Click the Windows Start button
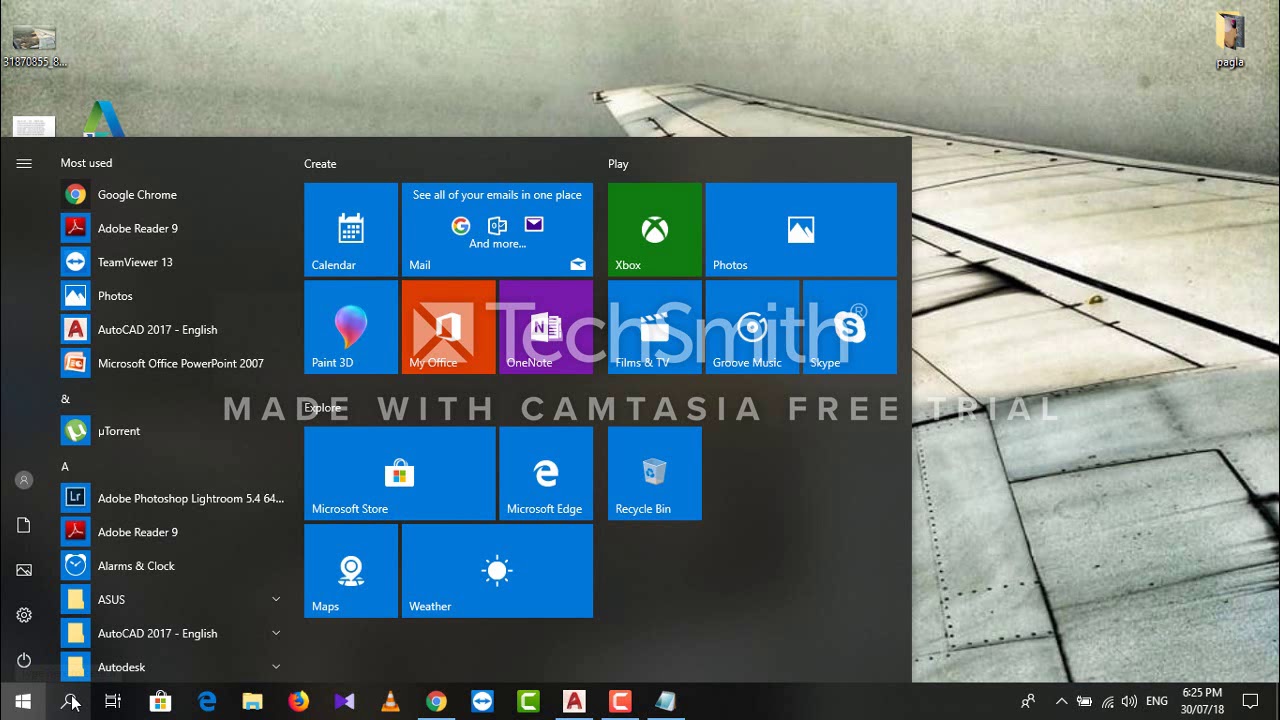This screenshot has width=1280, height=720. (x=23, y=701)
